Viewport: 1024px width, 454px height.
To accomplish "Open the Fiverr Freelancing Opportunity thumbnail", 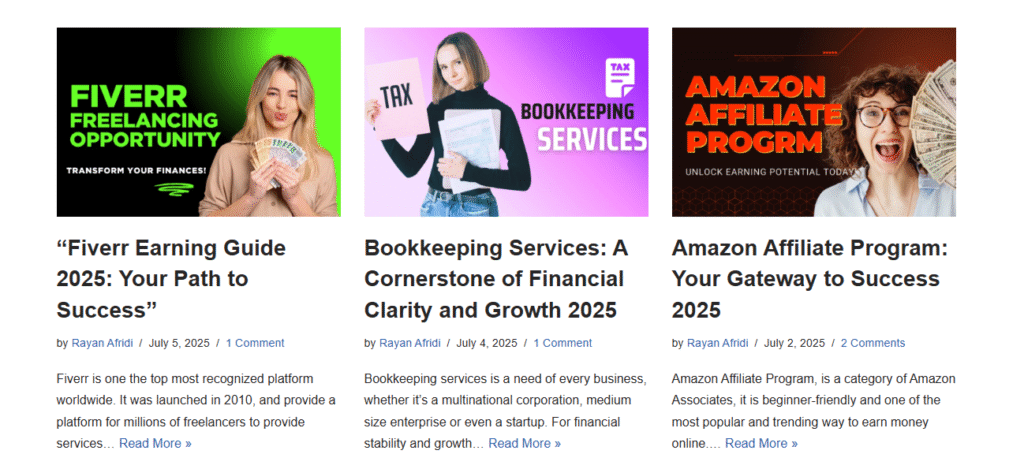I will tap(199, 122).
